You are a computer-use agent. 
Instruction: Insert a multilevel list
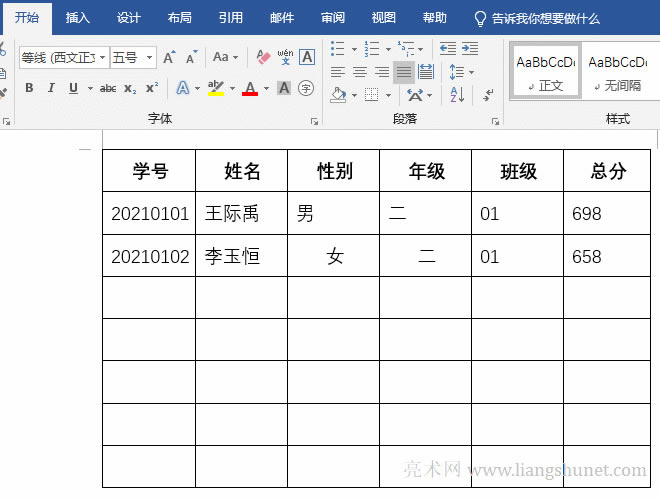[x=406, y=49]
